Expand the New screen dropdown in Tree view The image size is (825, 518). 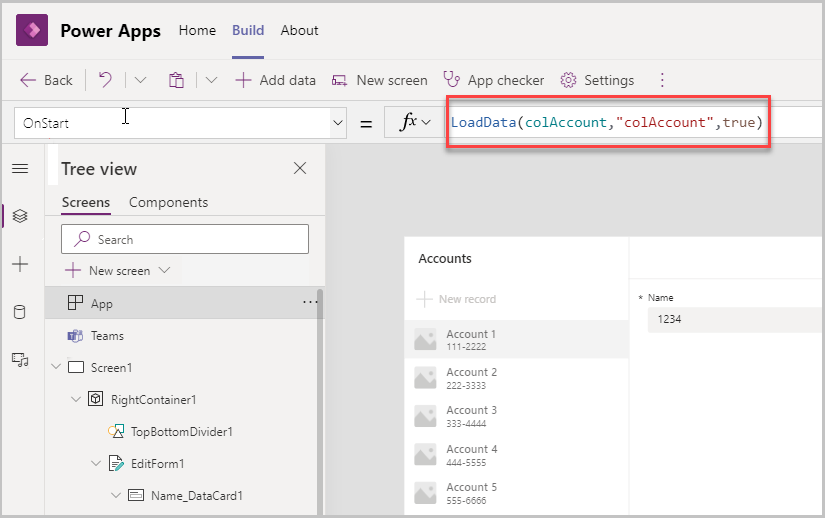tap(165, 270)
